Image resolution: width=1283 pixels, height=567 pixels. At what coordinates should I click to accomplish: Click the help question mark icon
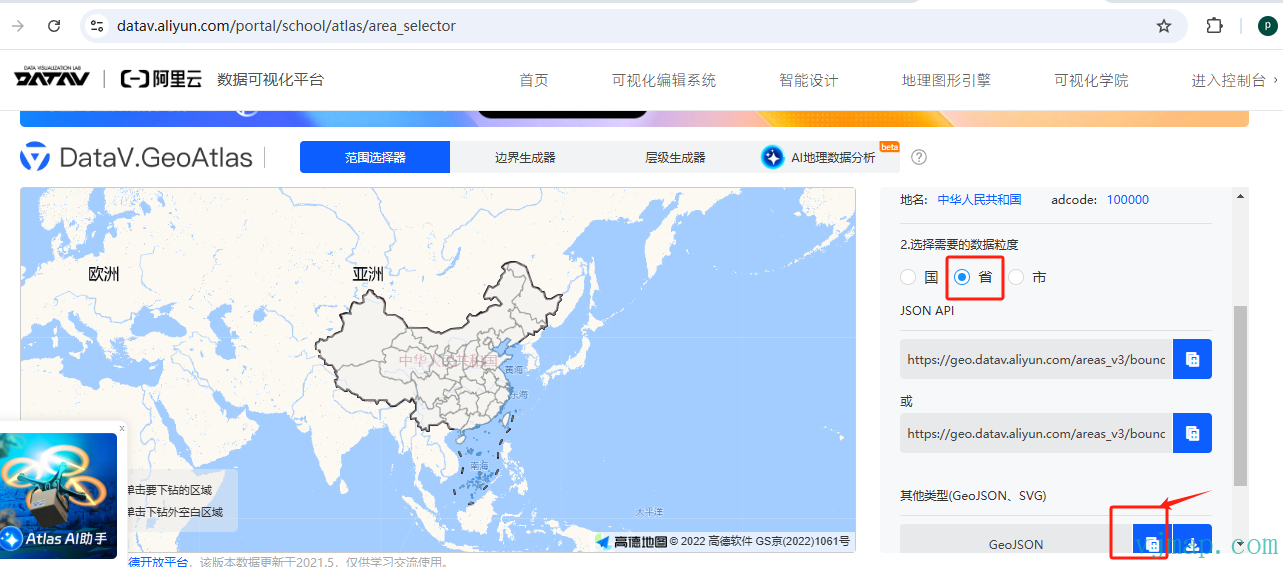point(919,157)
